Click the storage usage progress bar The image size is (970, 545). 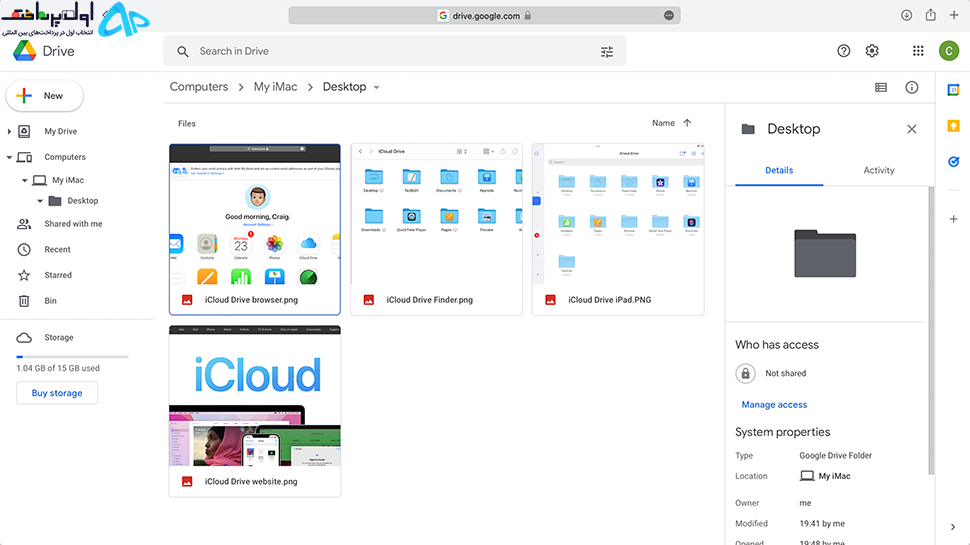(x=72, y=357)
